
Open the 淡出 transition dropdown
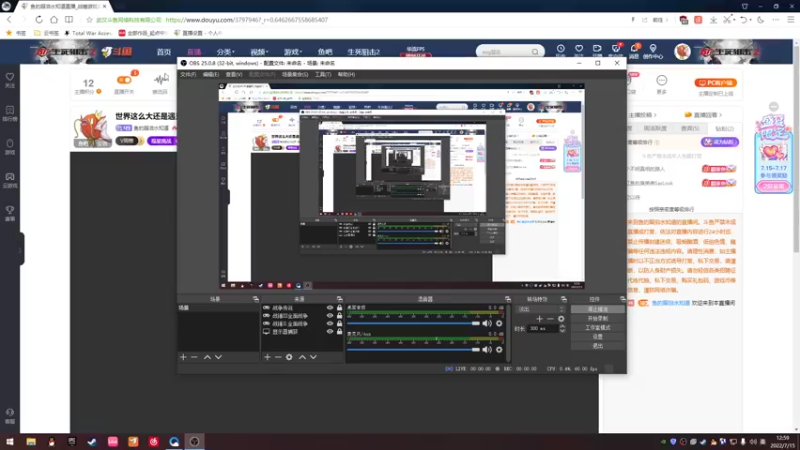(541, 309)
